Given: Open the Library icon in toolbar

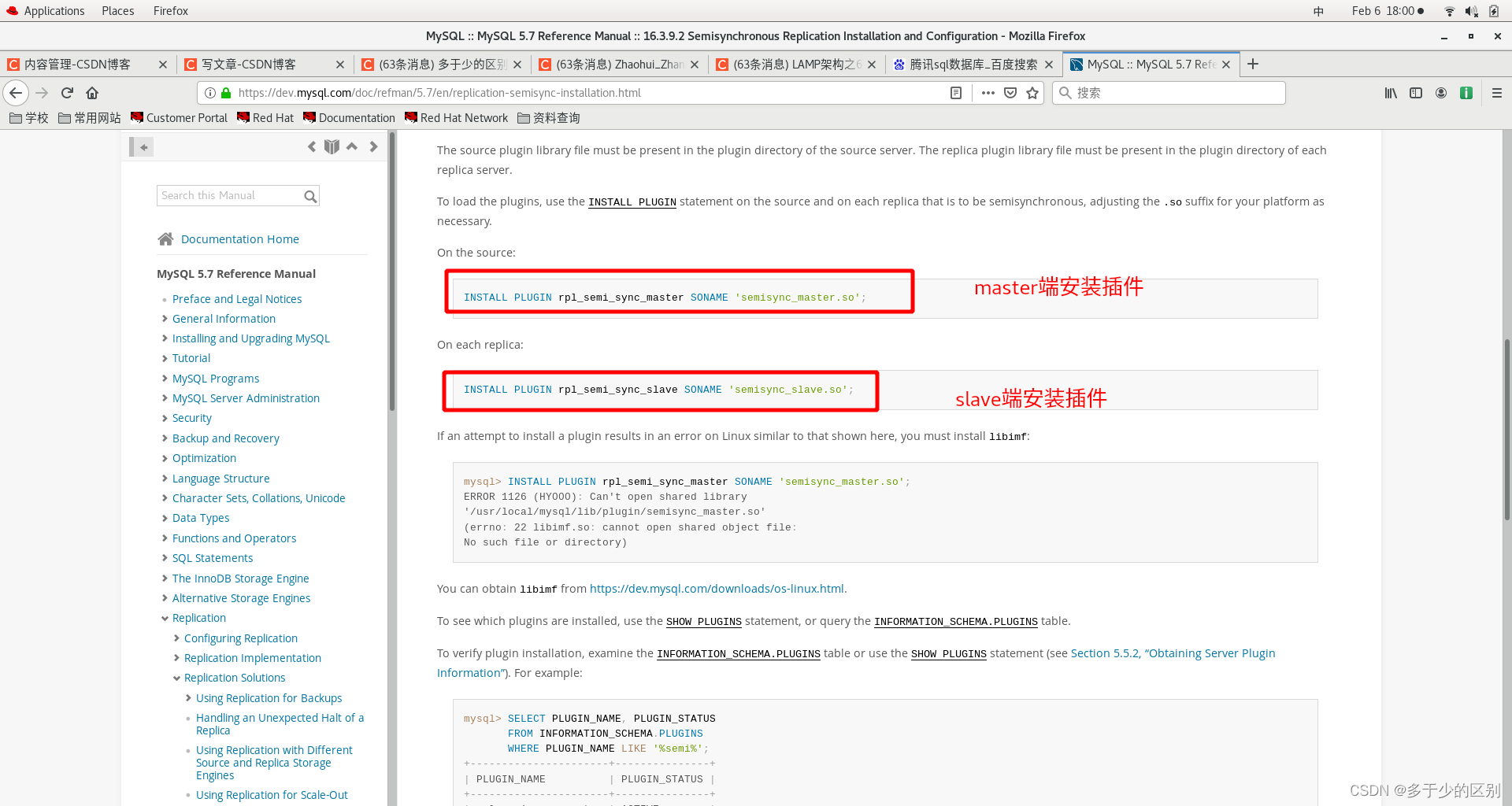Looking at the screenshot, I should click(1391, 93).
